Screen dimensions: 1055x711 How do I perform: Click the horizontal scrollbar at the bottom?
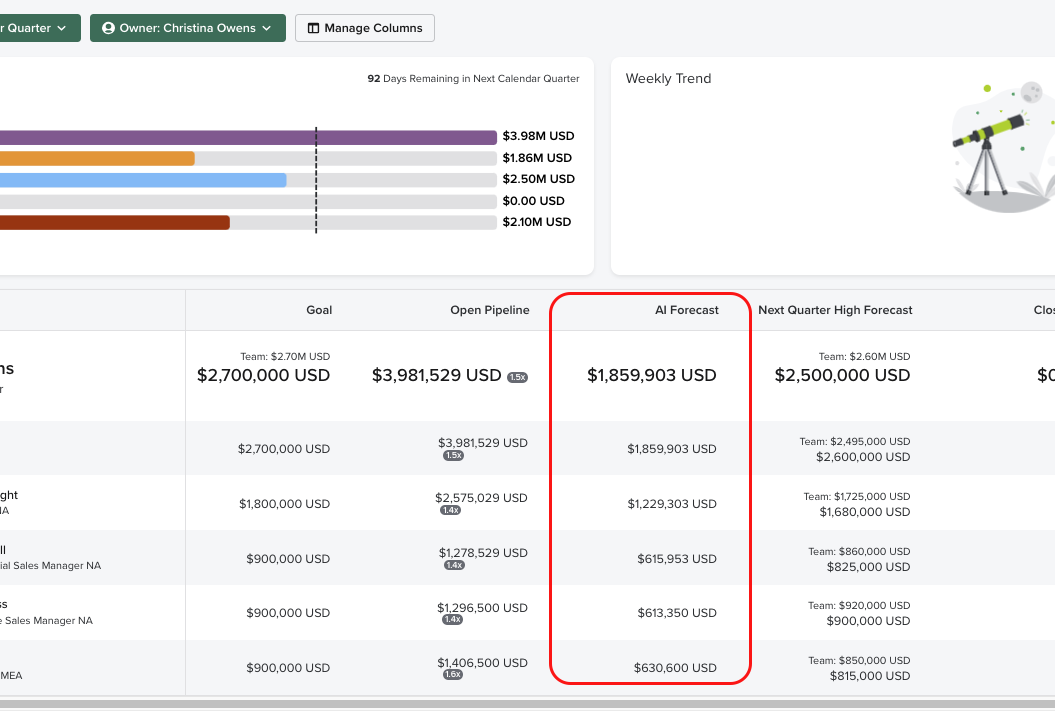click(x=527, y=704)
